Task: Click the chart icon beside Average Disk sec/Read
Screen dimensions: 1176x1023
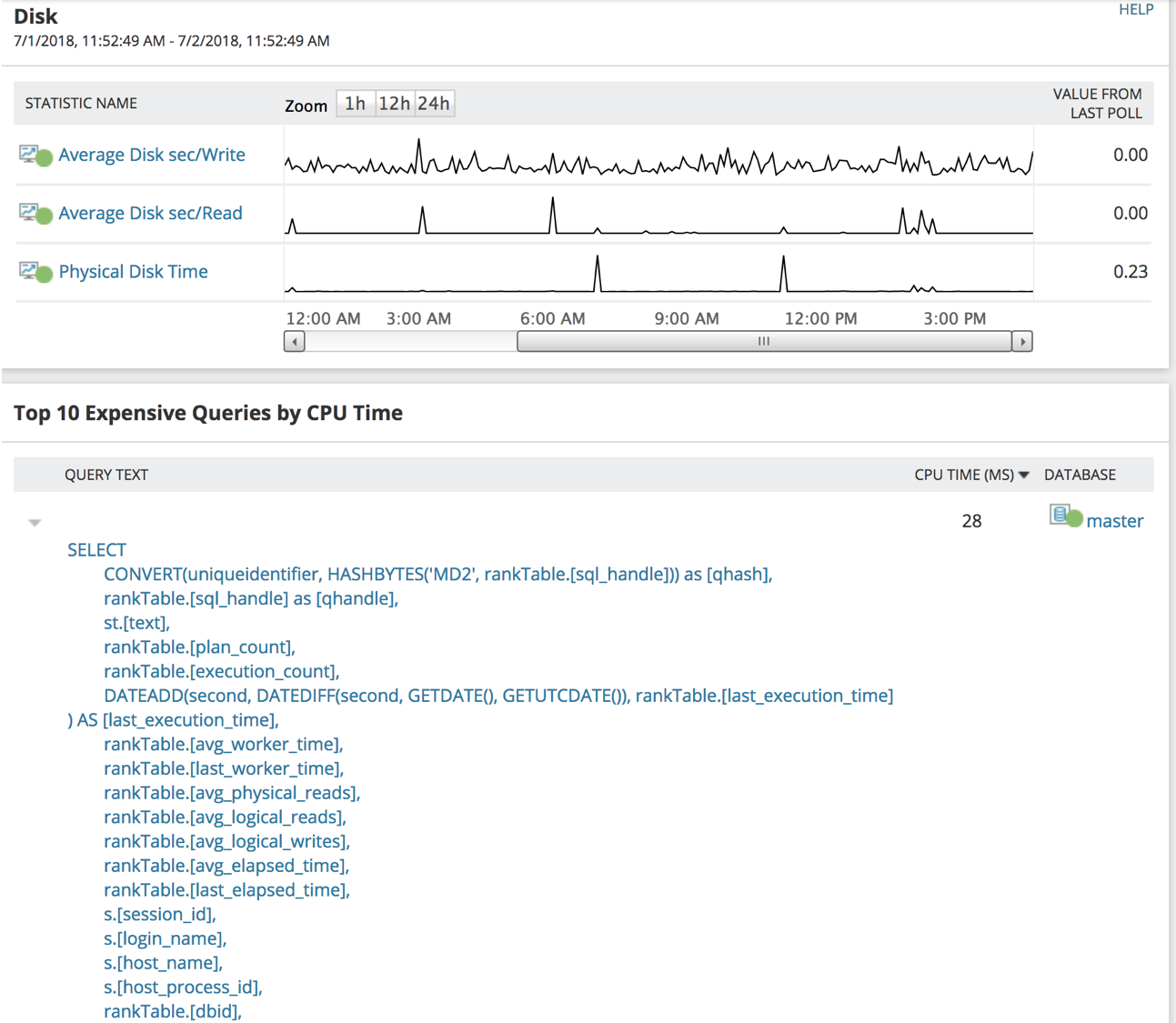Action: (x=29, y=212)
